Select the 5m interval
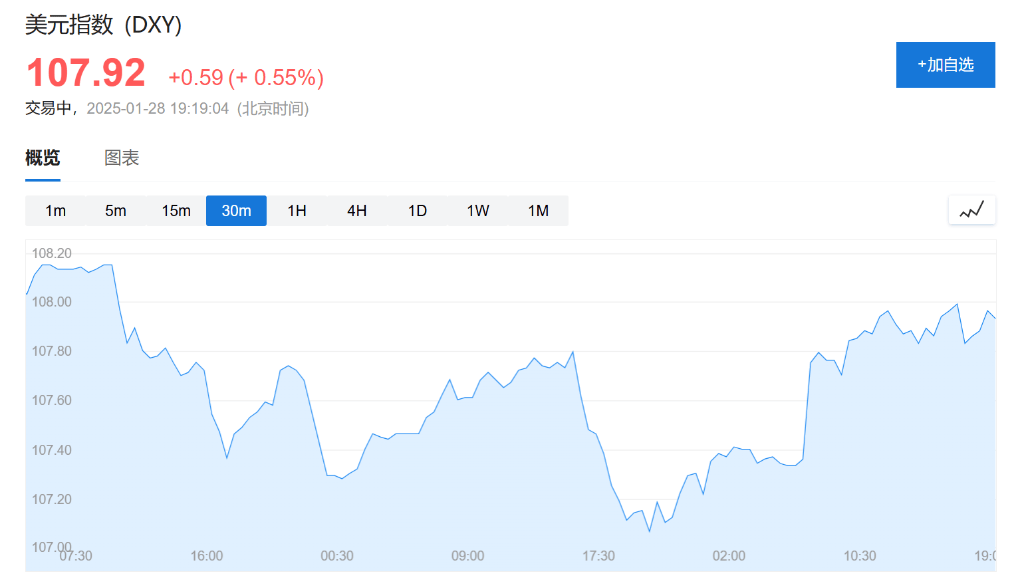Screen dimensions: 1024x581 (115, 210)
